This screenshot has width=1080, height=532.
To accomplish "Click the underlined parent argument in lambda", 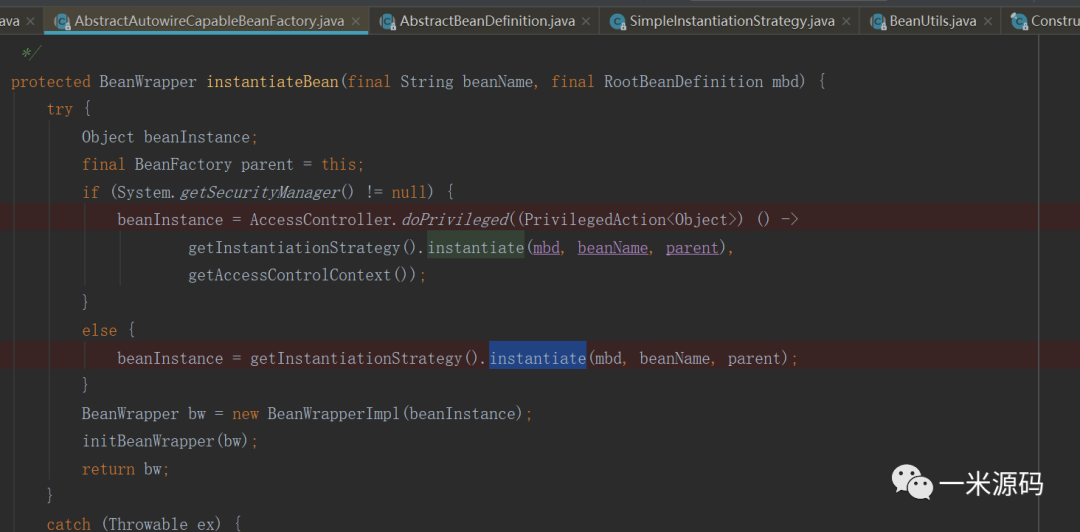I will (x=692, y=247).
